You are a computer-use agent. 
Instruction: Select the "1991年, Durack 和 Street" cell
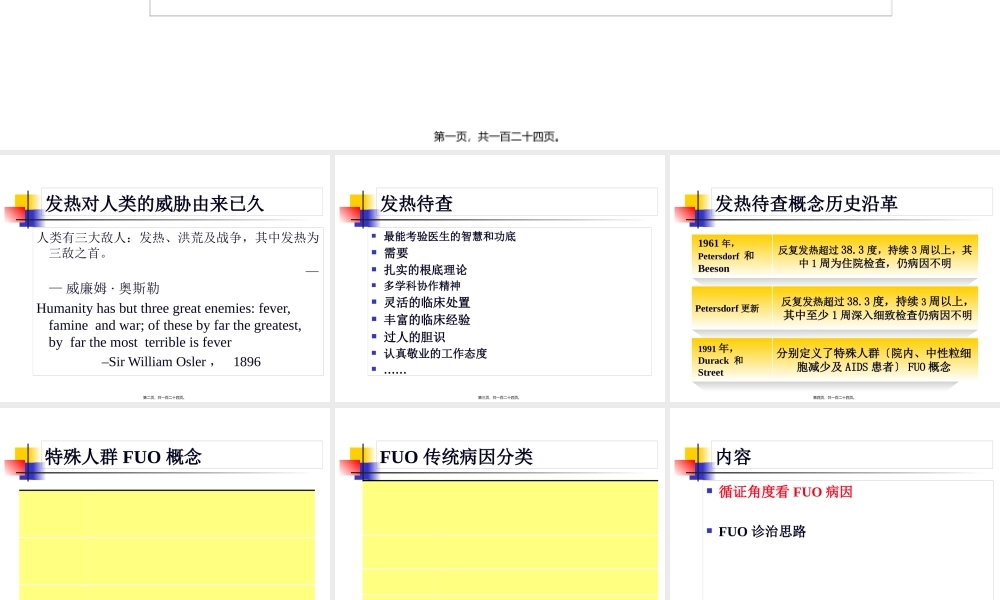tap(731, 359)
